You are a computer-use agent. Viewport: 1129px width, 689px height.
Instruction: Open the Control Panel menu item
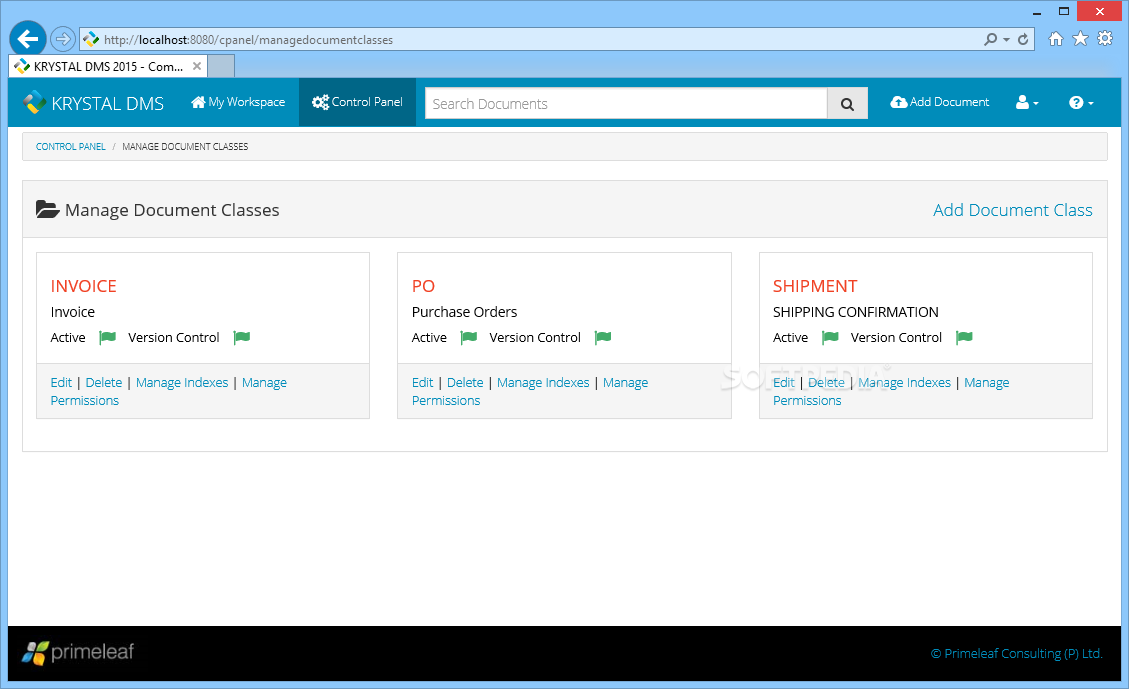pos(357,102)
